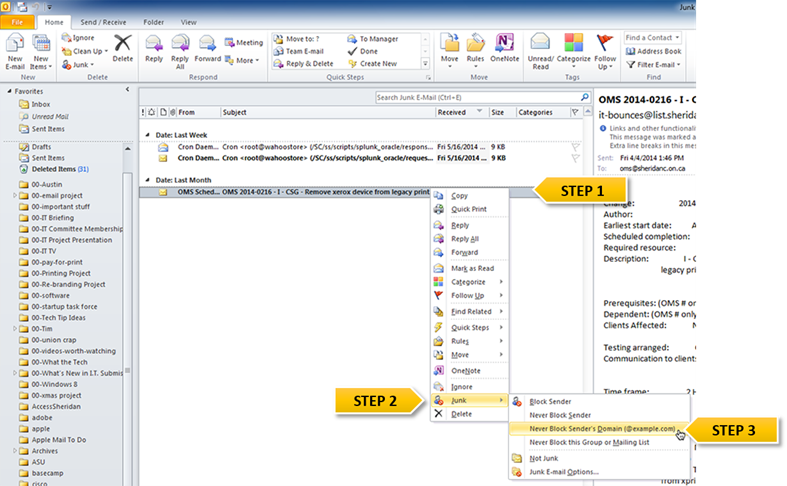The width and height of the screenshot is (787, 486).
Task: Open the Clean Up dropdown
Action: 84,51
